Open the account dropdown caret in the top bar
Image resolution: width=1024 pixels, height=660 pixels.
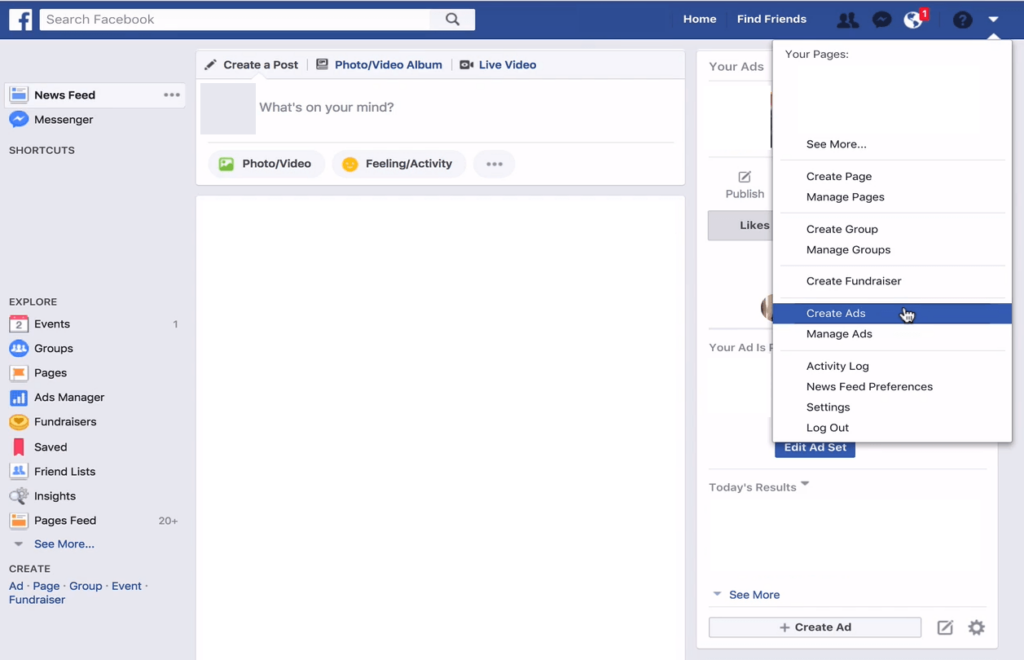click(x=993, y=18)
